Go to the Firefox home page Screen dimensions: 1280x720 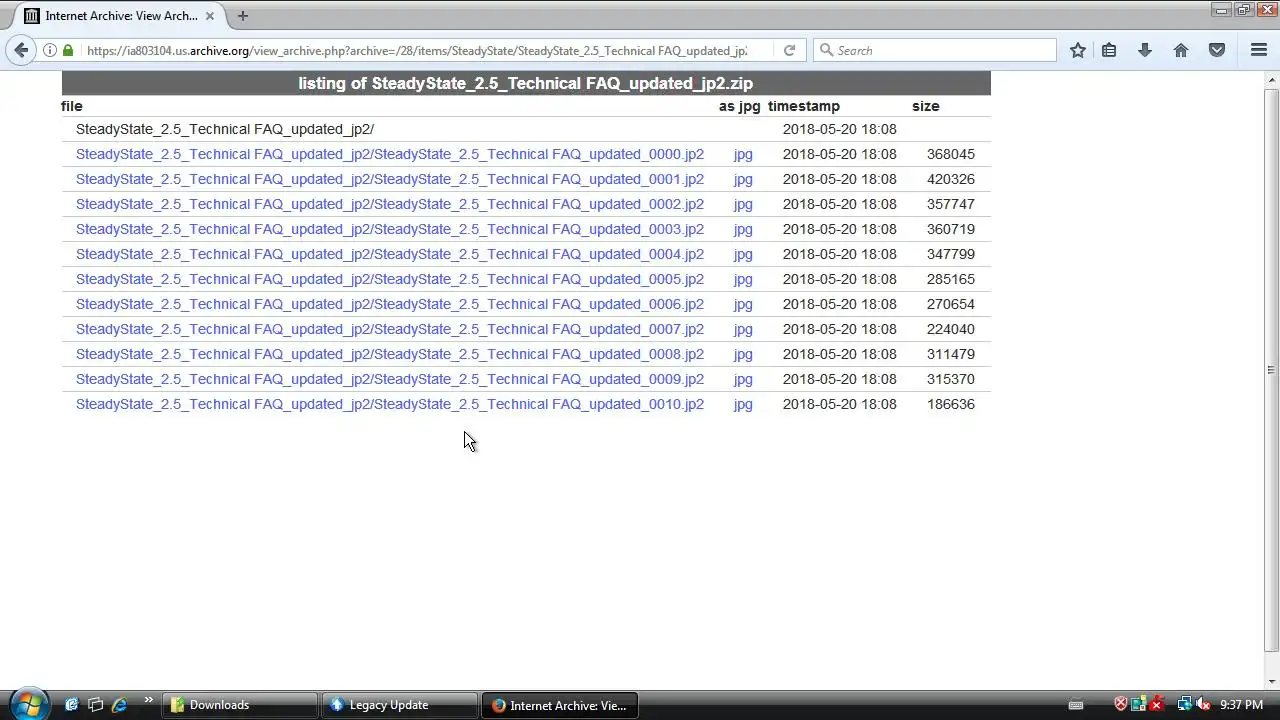(1181, 50)
